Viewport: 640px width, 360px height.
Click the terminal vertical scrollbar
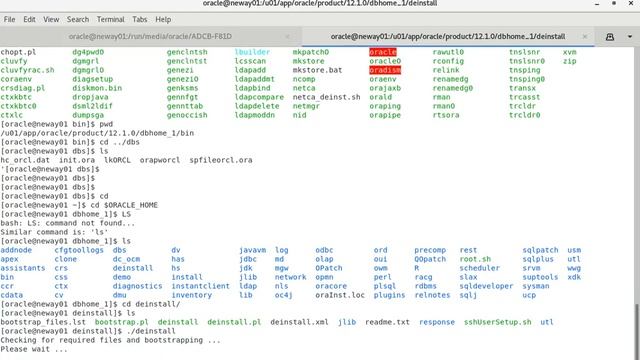637,331
